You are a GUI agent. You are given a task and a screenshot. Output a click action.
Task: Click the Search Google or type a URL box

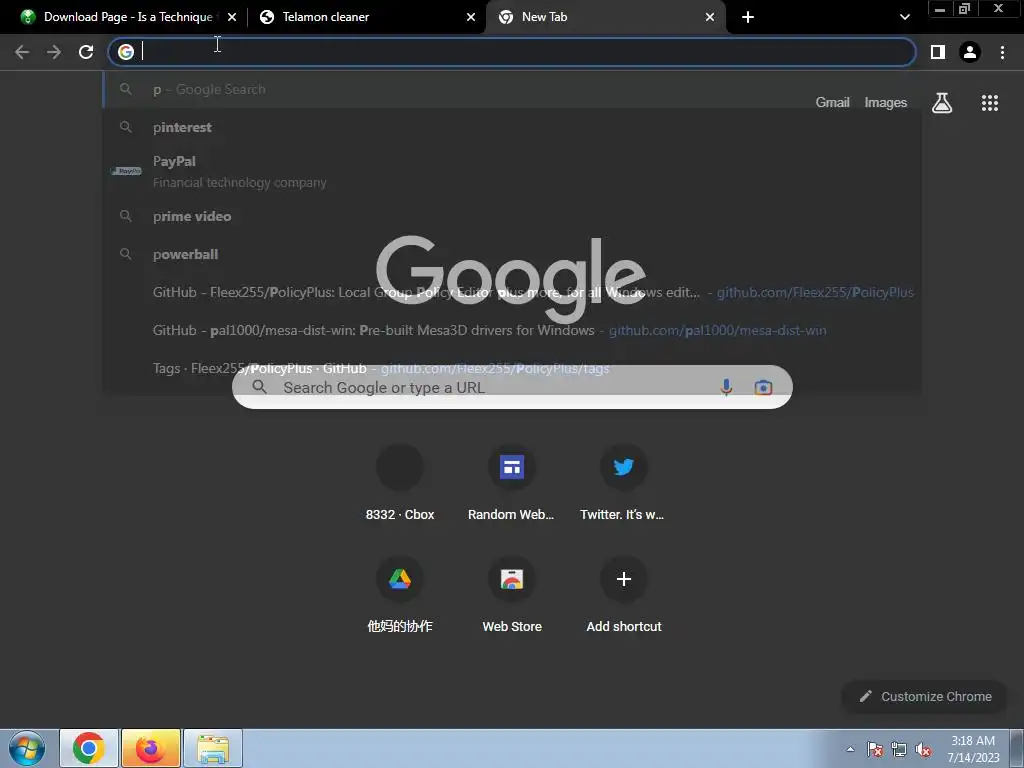pos(512,387)
